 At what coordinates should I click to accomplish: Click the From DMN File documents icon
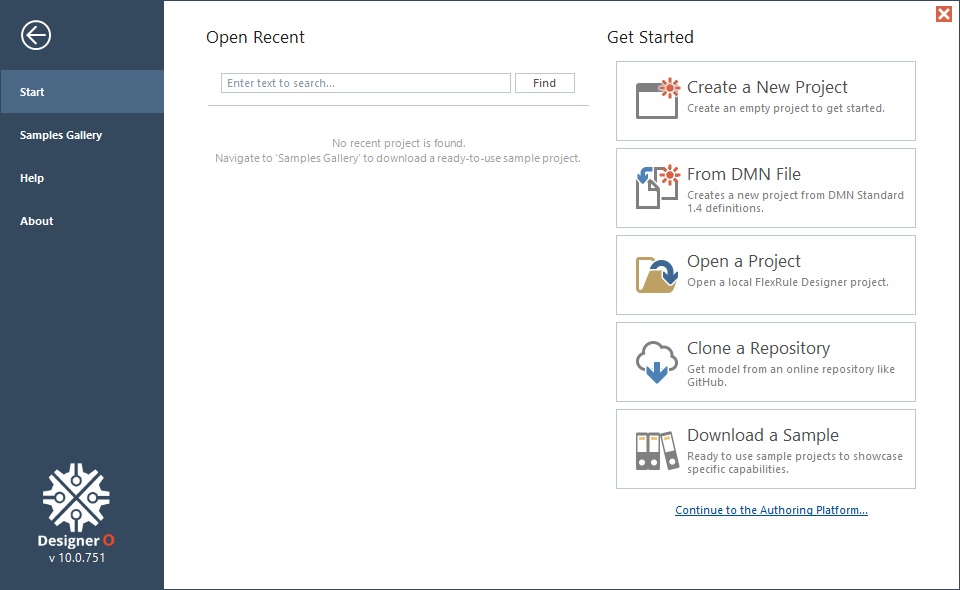658,187
